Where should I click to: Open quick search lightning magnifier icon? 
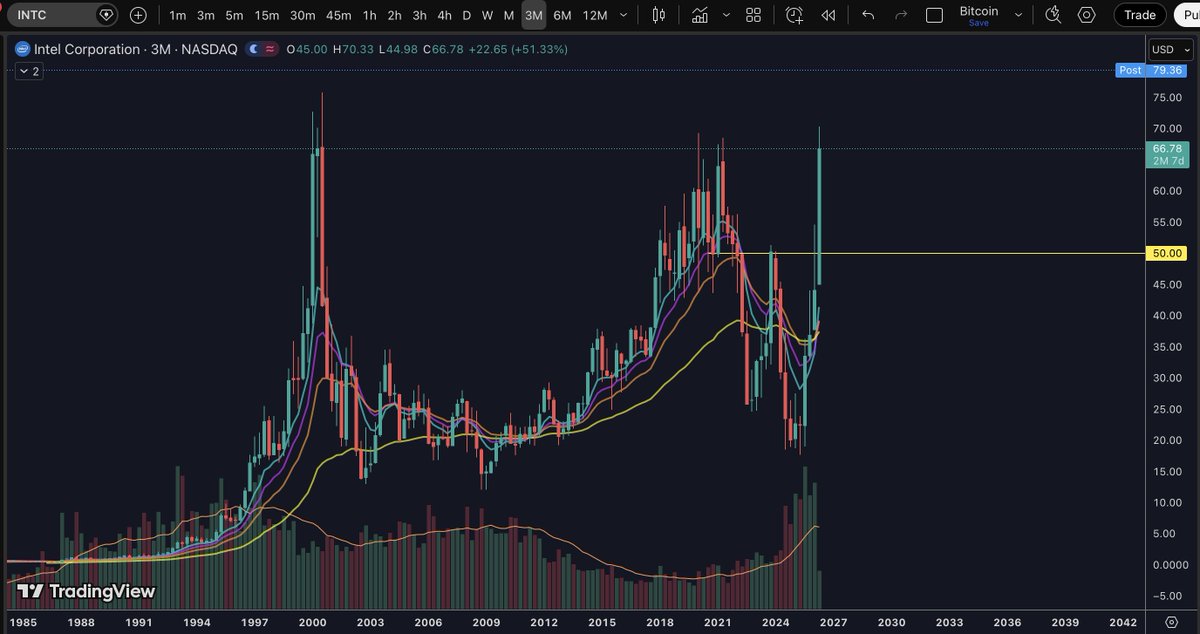click(x=1052, y=15)
